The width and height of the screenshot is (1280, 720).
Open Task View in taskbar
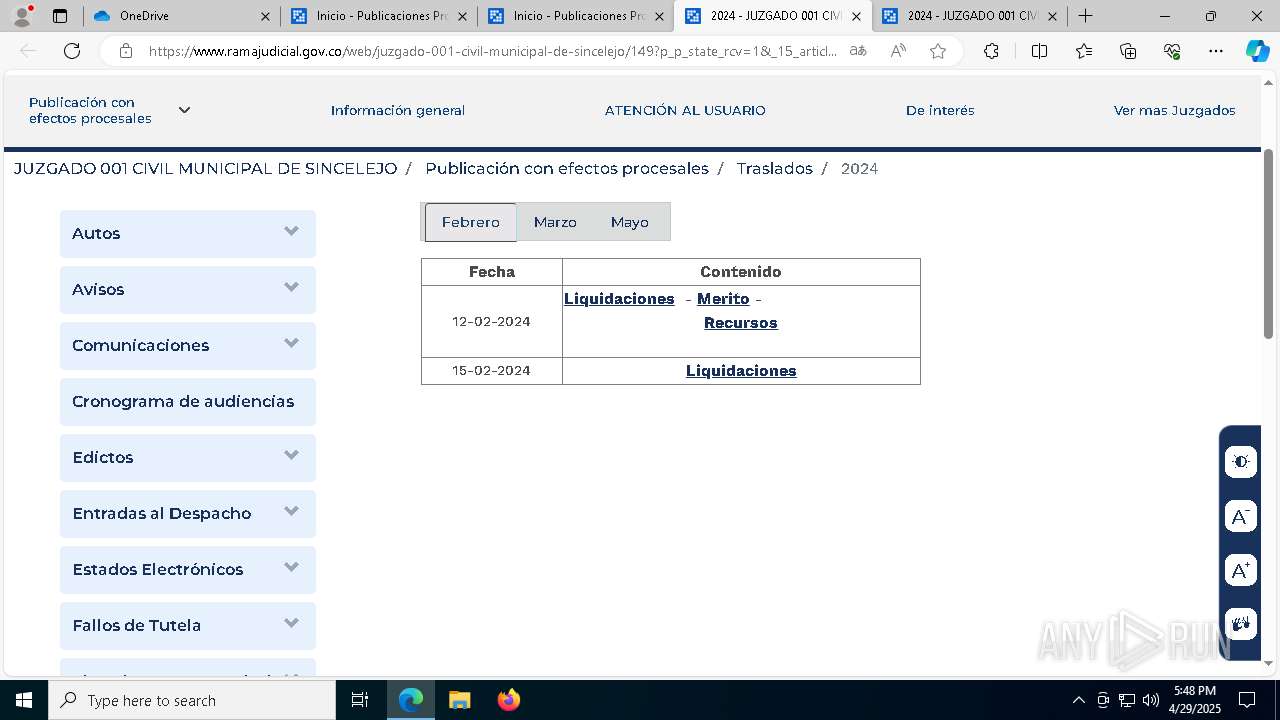pos(360,700)
